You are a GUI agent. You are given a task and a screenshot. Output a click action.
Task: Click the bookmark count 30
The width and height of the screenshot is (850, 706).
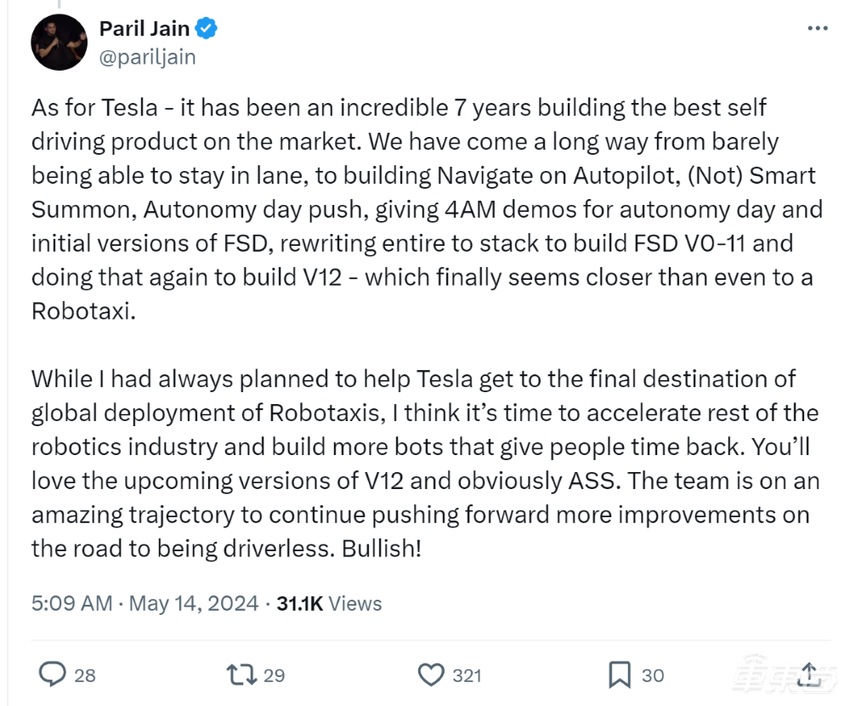[653, 675]
